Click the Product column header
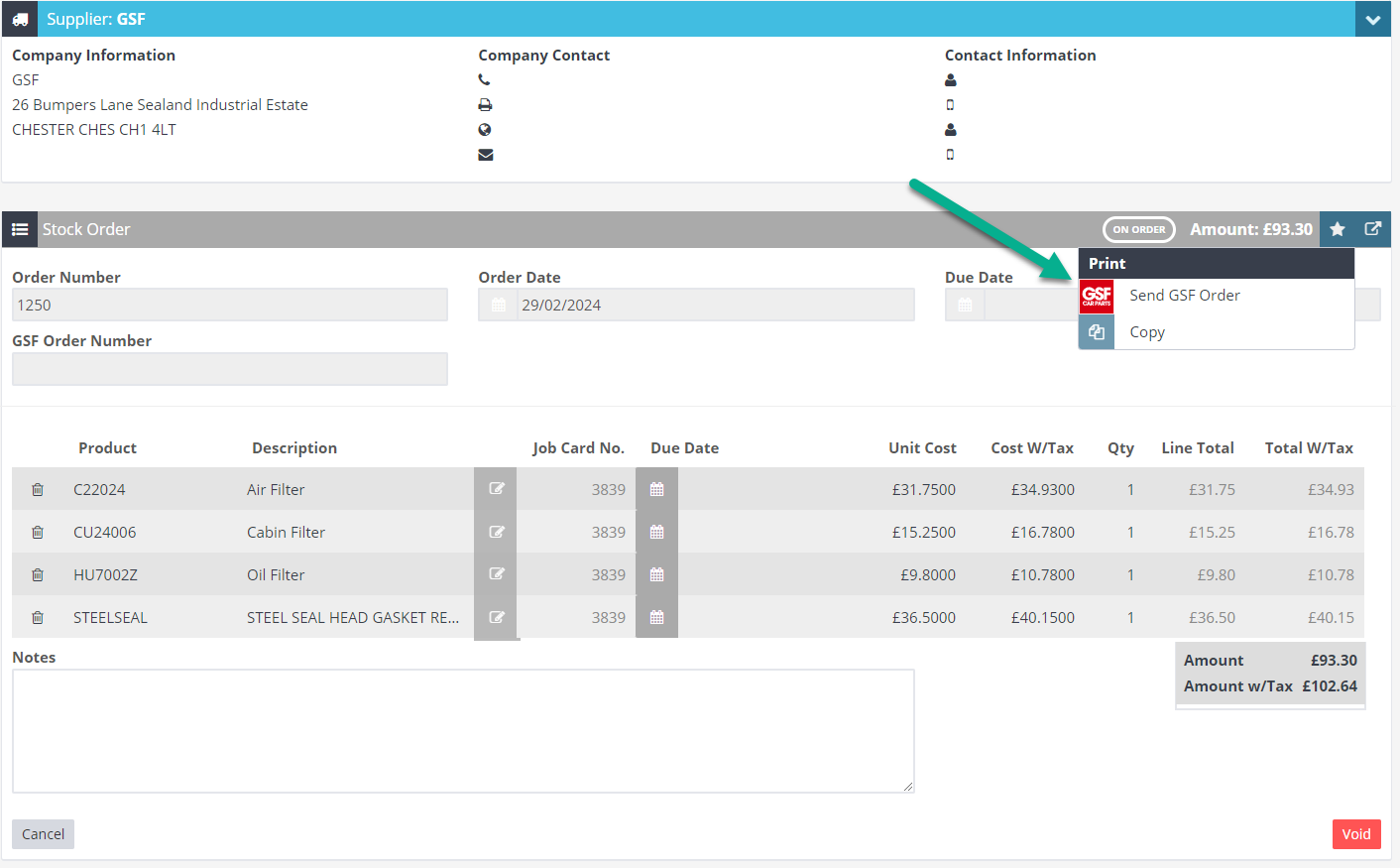 coord(107,448)
